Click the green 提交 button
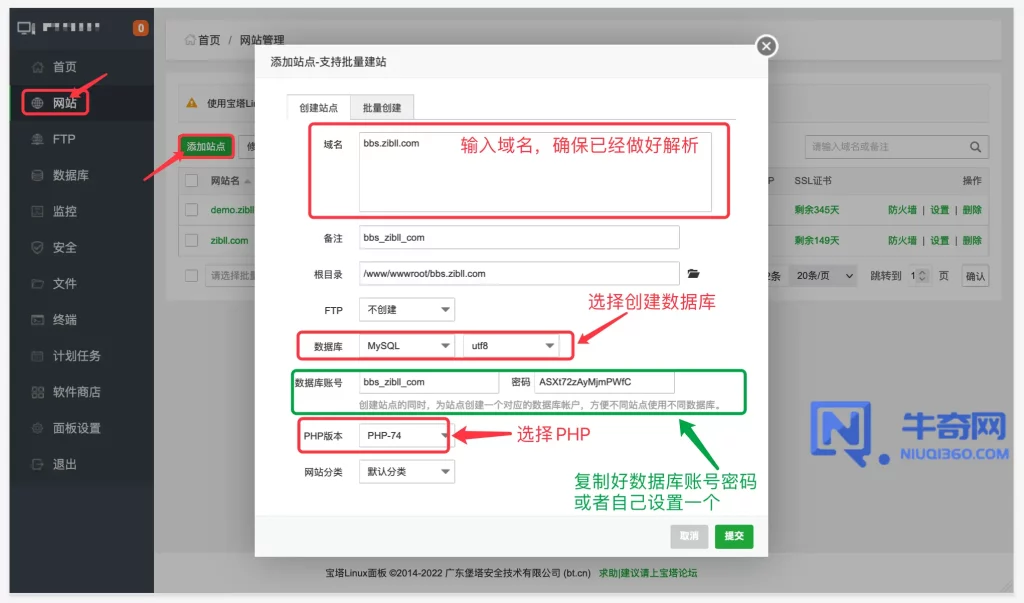 point(734,536)
